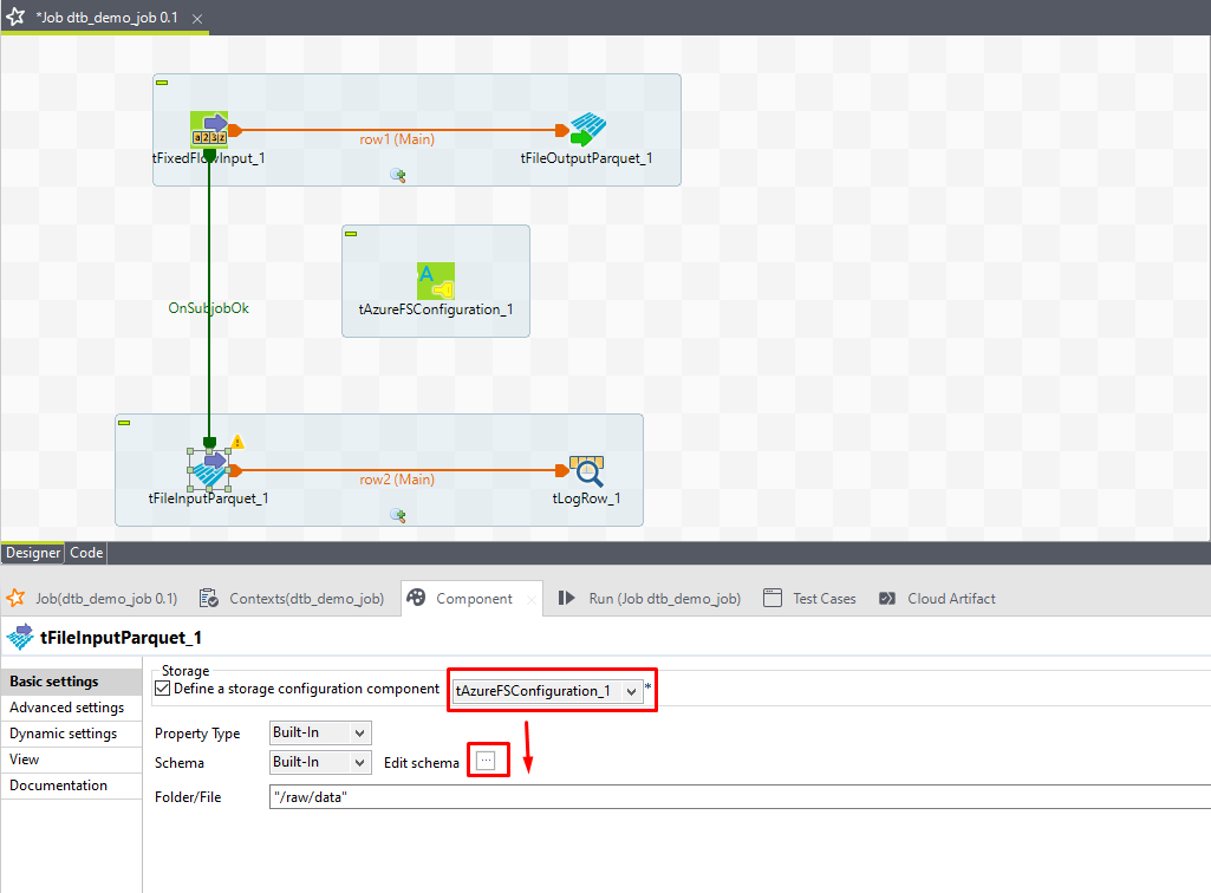Switch to the Code tab
The image size is (1211, 893).
point(86,552)
